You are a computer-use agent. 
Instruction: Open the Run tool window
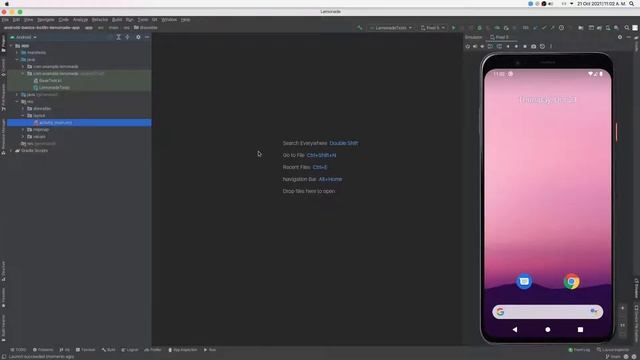210,350
